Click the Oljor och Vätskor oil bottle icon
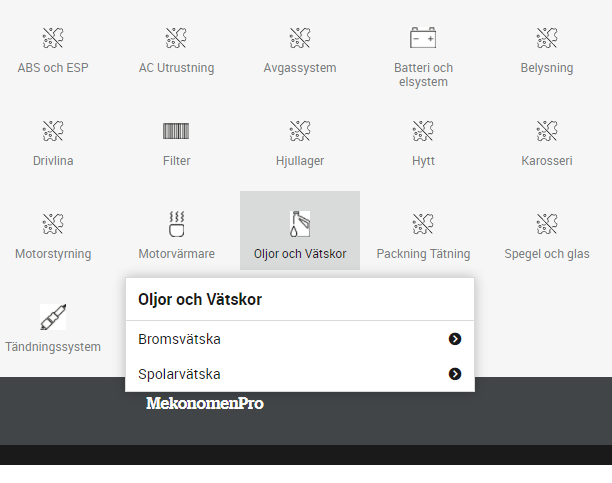The height and width of the screenshot is (483, 612). click(300, 224)
